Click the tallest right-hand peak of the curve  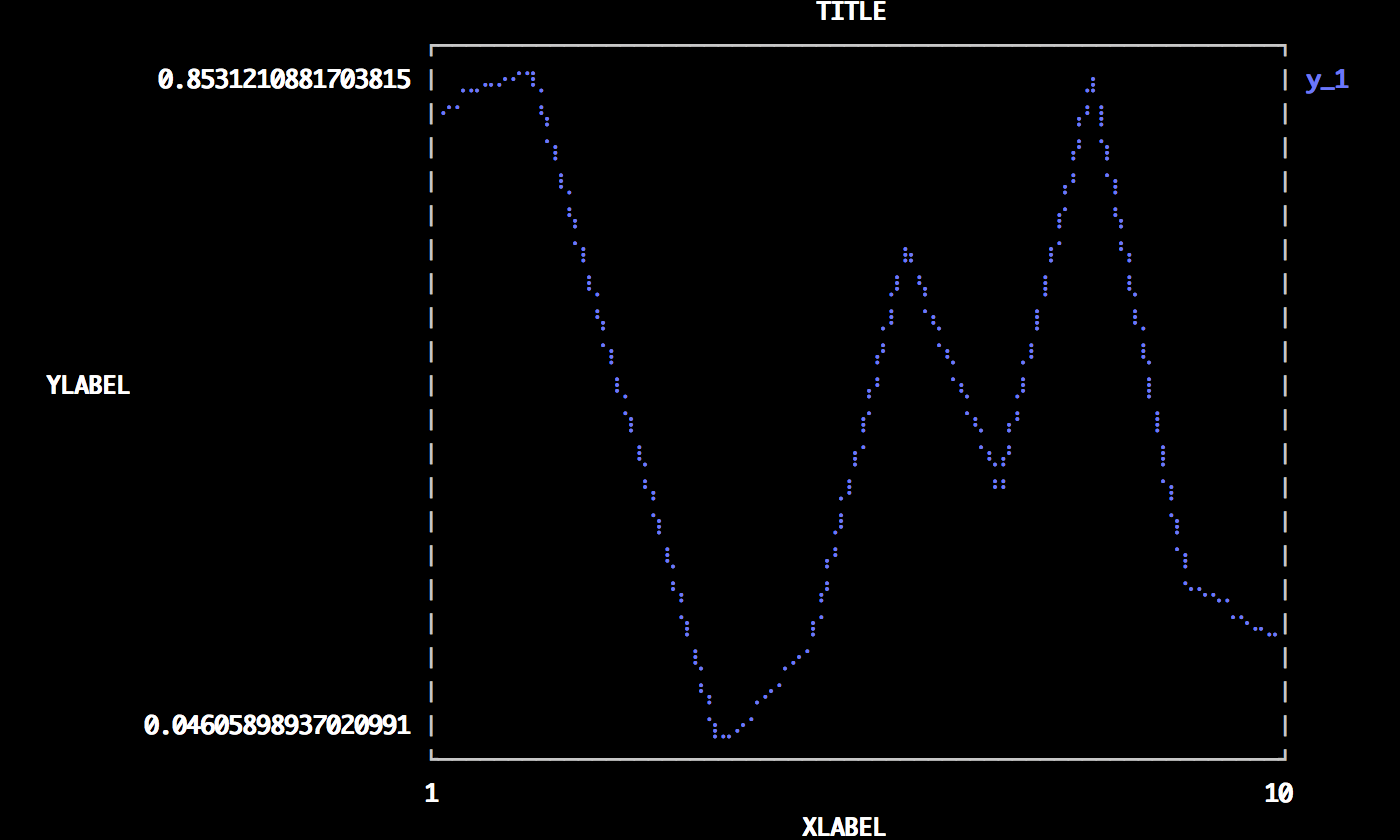[x=1093, y=79]
